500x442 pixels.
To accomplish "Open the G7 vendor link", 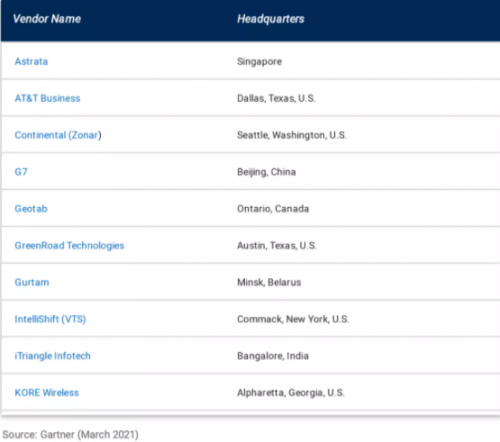I will coord(21,172).
